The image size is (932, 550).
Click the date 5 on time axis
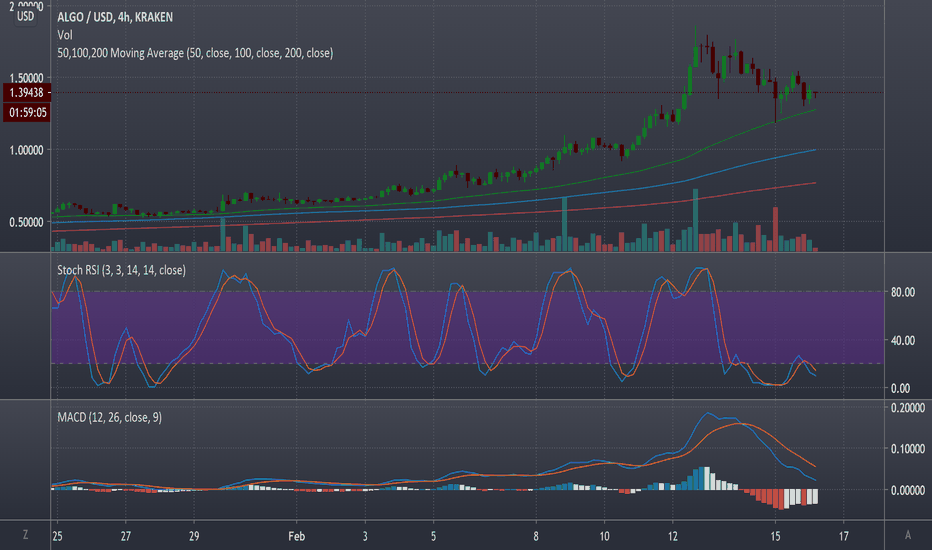coord(433,536)
